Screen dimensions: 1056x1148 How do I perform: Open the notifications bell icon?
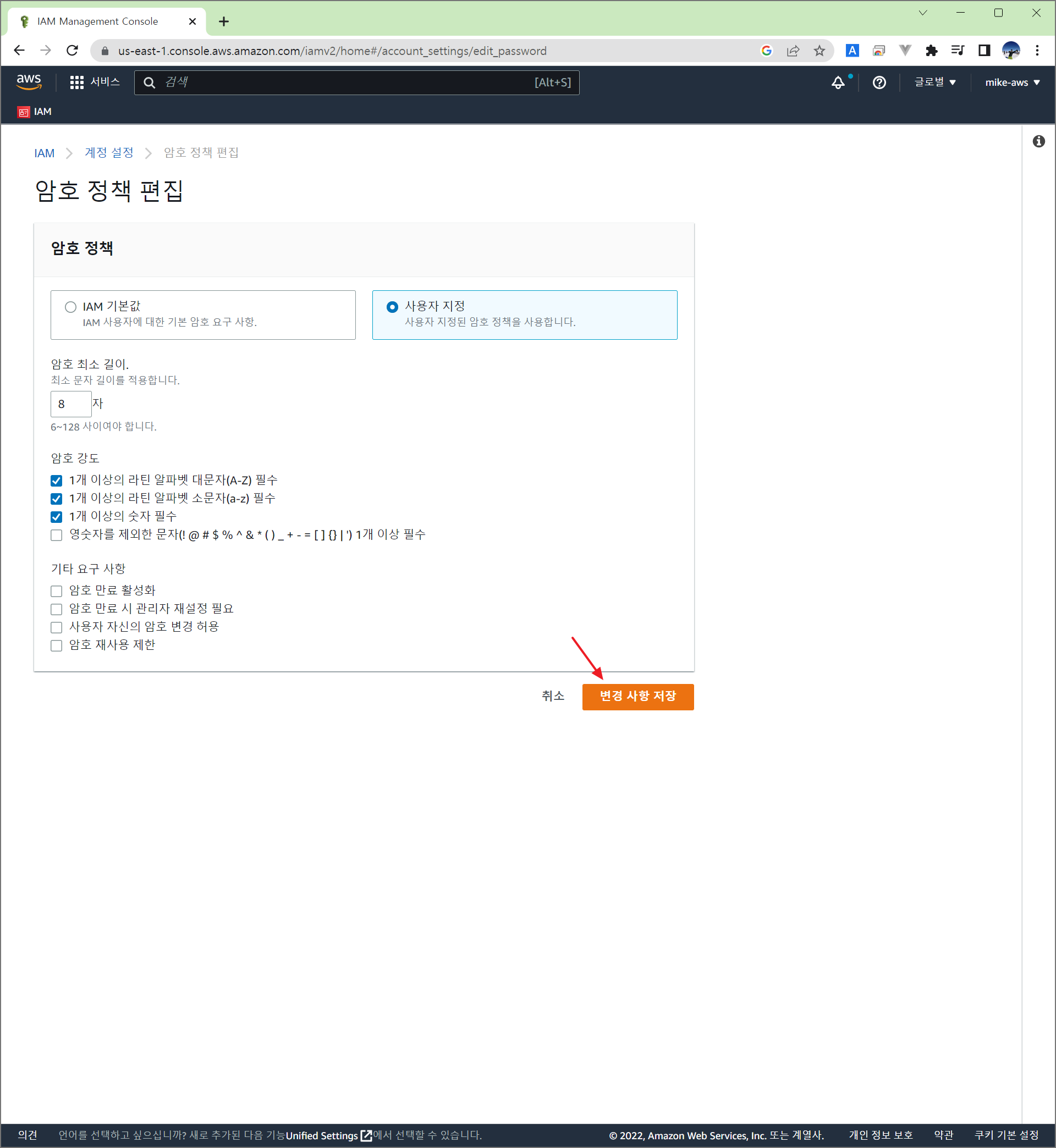click(x=838, y=82)
